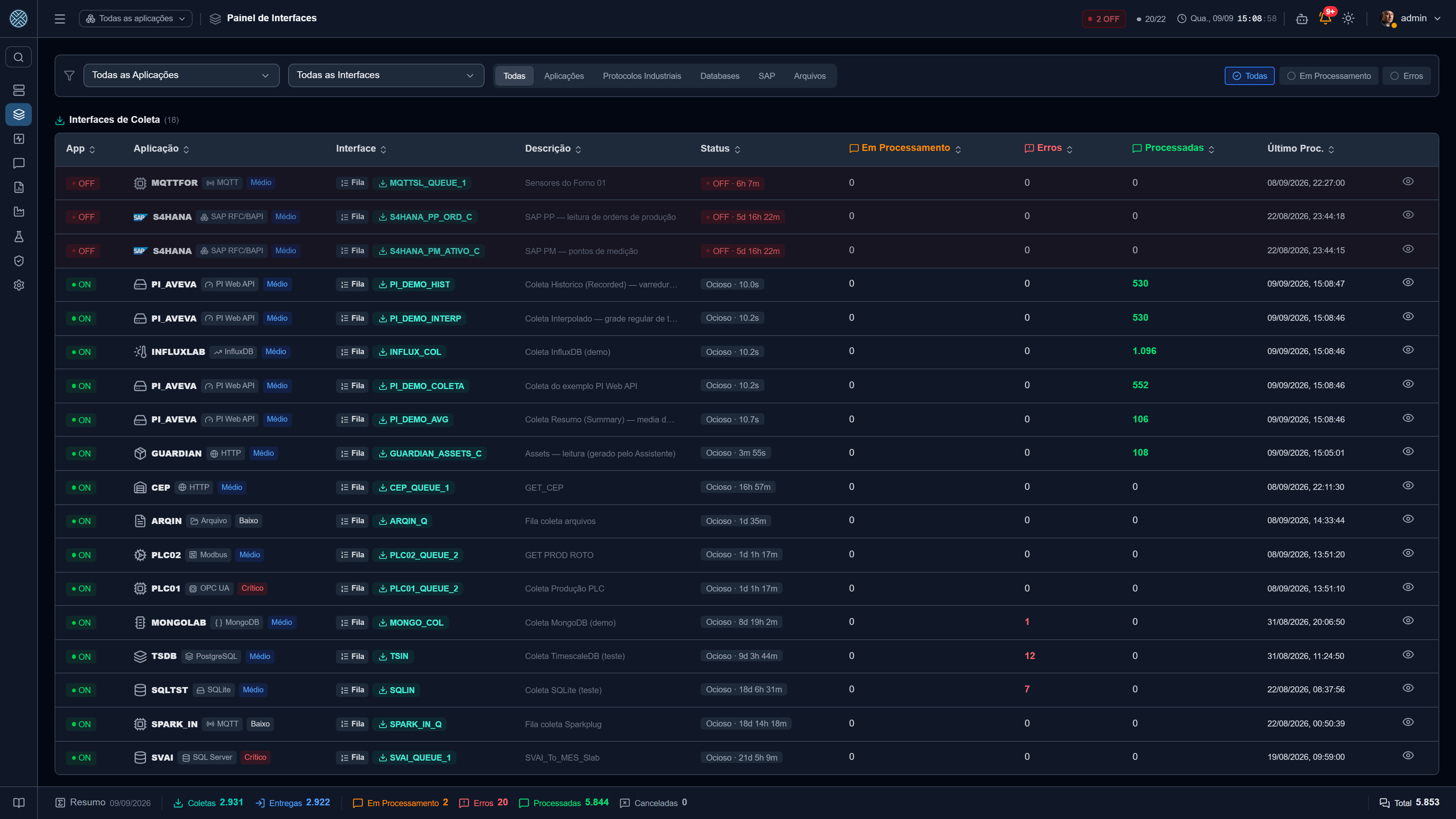Select the Erros radio filter

[1406, 76]
